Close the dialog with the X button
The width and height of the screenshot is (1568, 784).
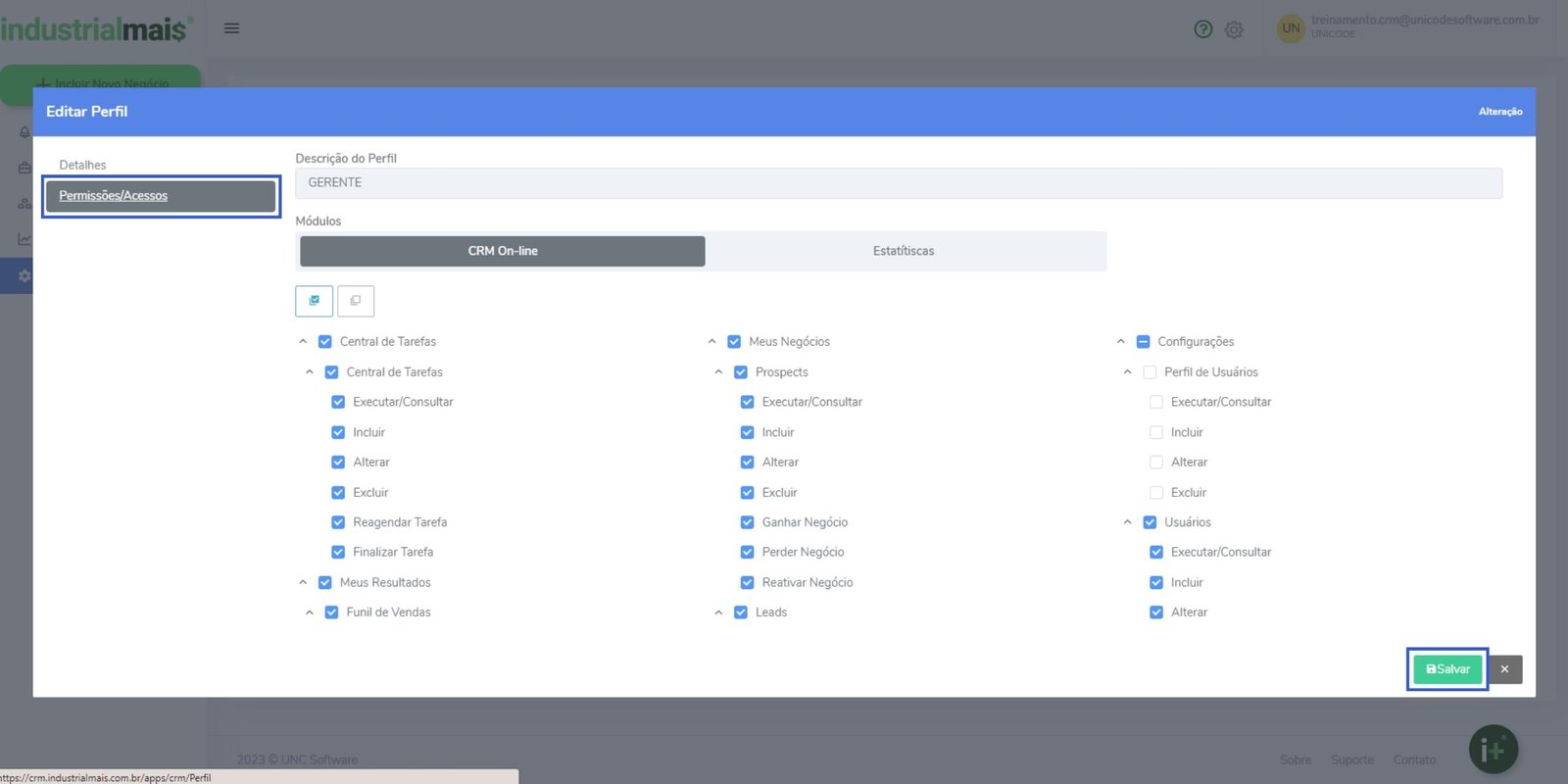click(x=1504, y=669)
